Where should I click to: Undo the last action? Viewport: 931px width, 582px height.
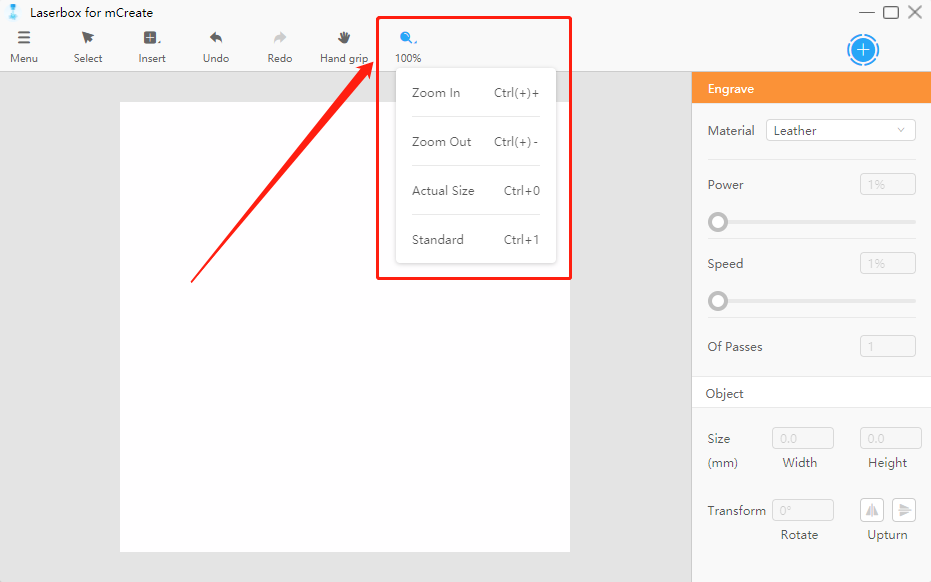click(216, 38)
